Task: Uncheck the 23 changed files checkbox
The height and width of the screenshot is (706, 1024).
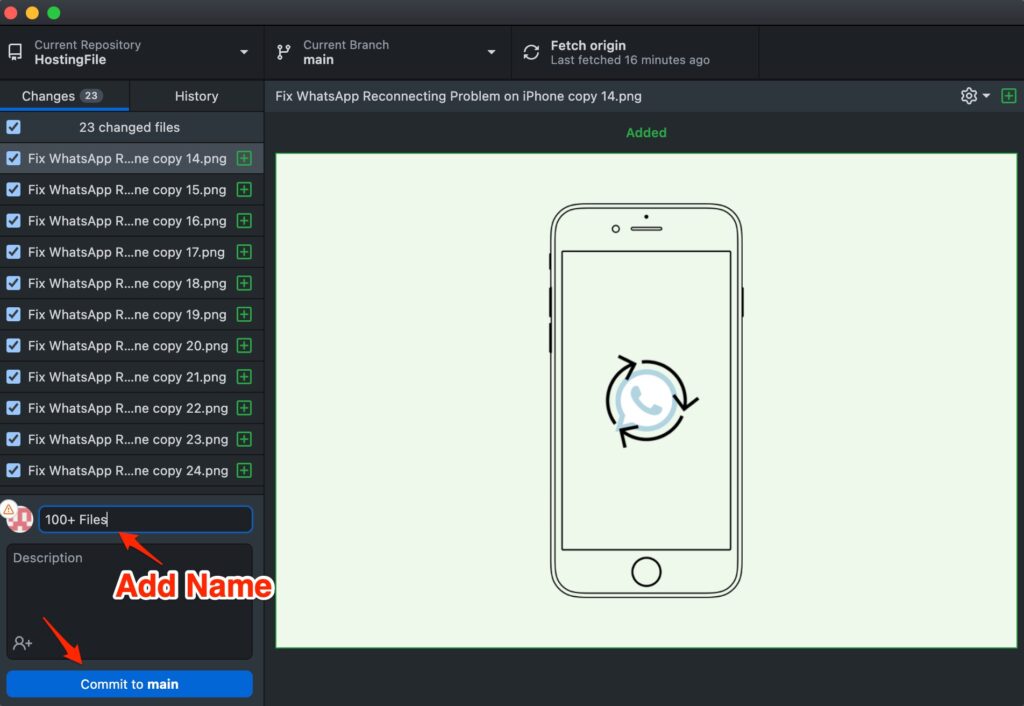Action: pyautogui.click(x=13, y=127)
